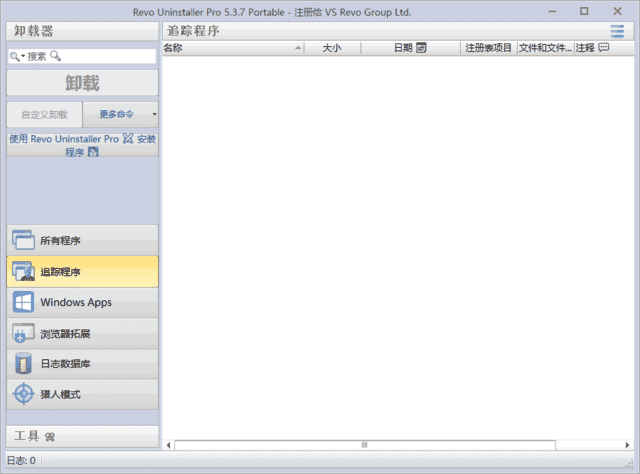Click the 文件和文件... column header
The height and width of the screenshot is (474, 640).
(x=545, y=48)
